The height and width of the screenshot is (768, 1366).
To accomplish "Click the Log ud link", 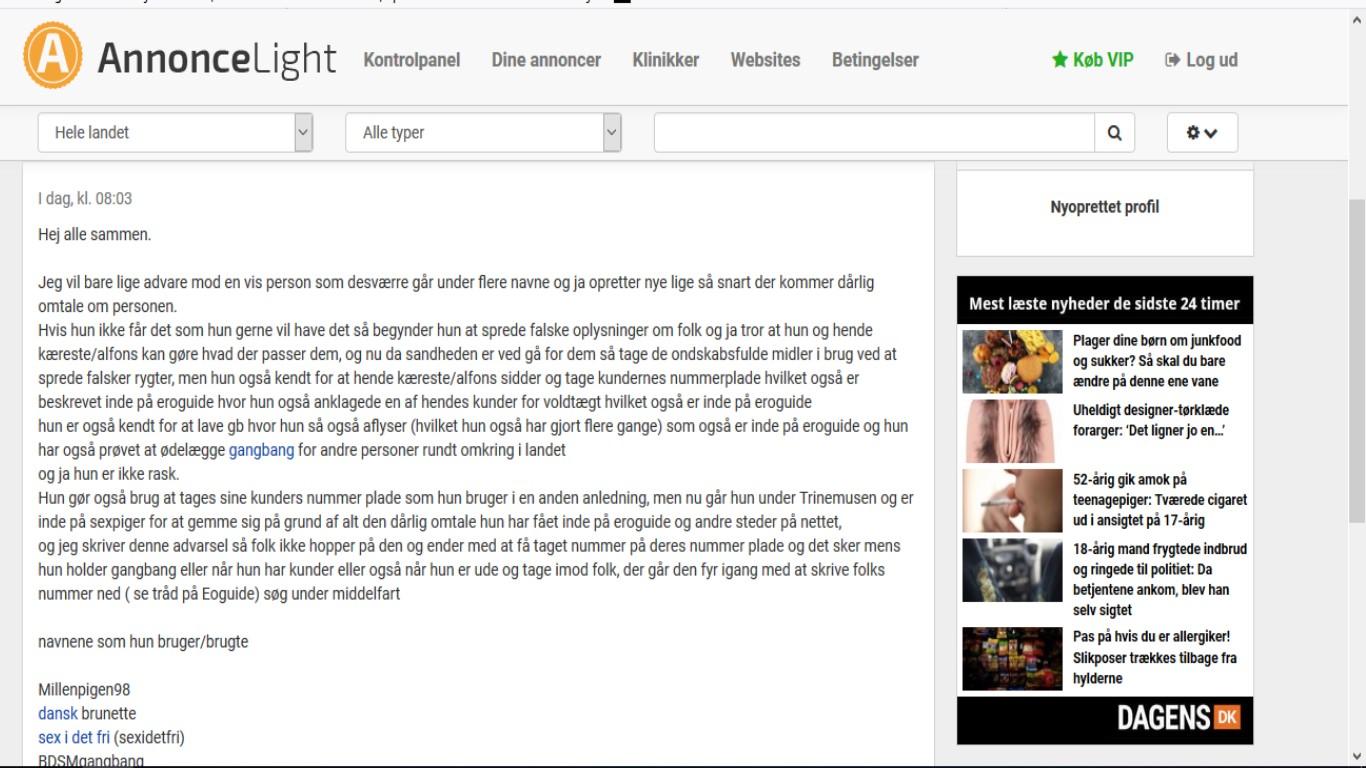I will pos(1202,60).
